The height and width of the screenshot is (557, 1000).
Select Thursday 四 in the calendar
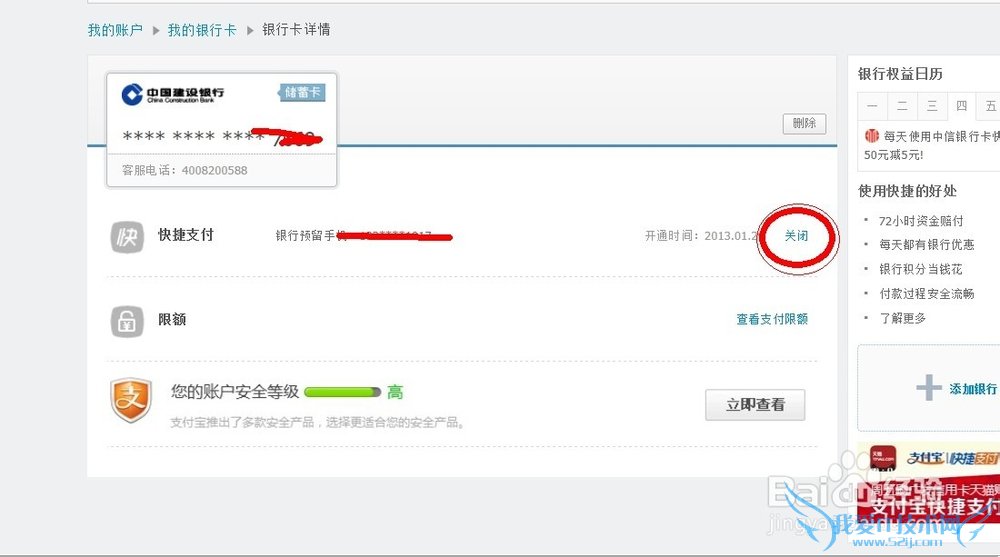tap(962, 106)
